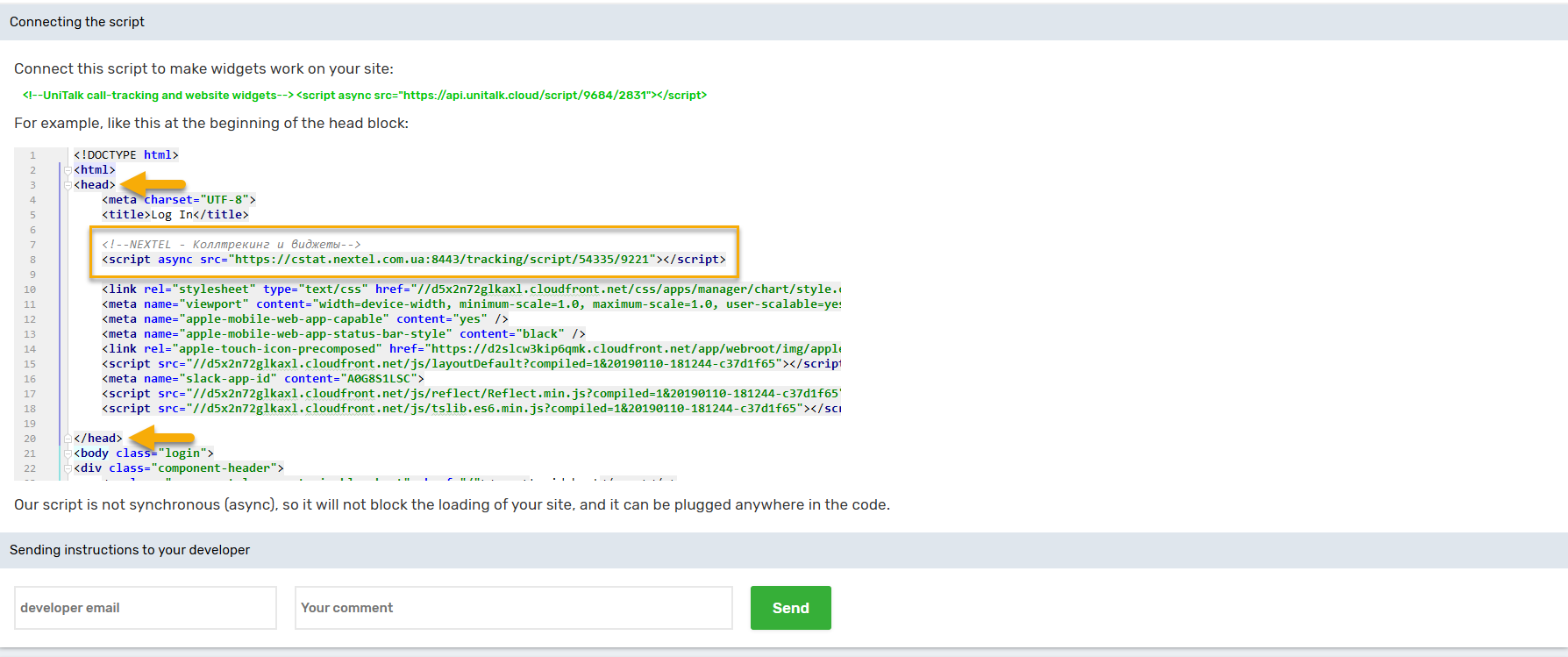The width and height of the screenshot is (1568, 657).
Task: Click into the Your comment field
Action: (x=513, y=608)
